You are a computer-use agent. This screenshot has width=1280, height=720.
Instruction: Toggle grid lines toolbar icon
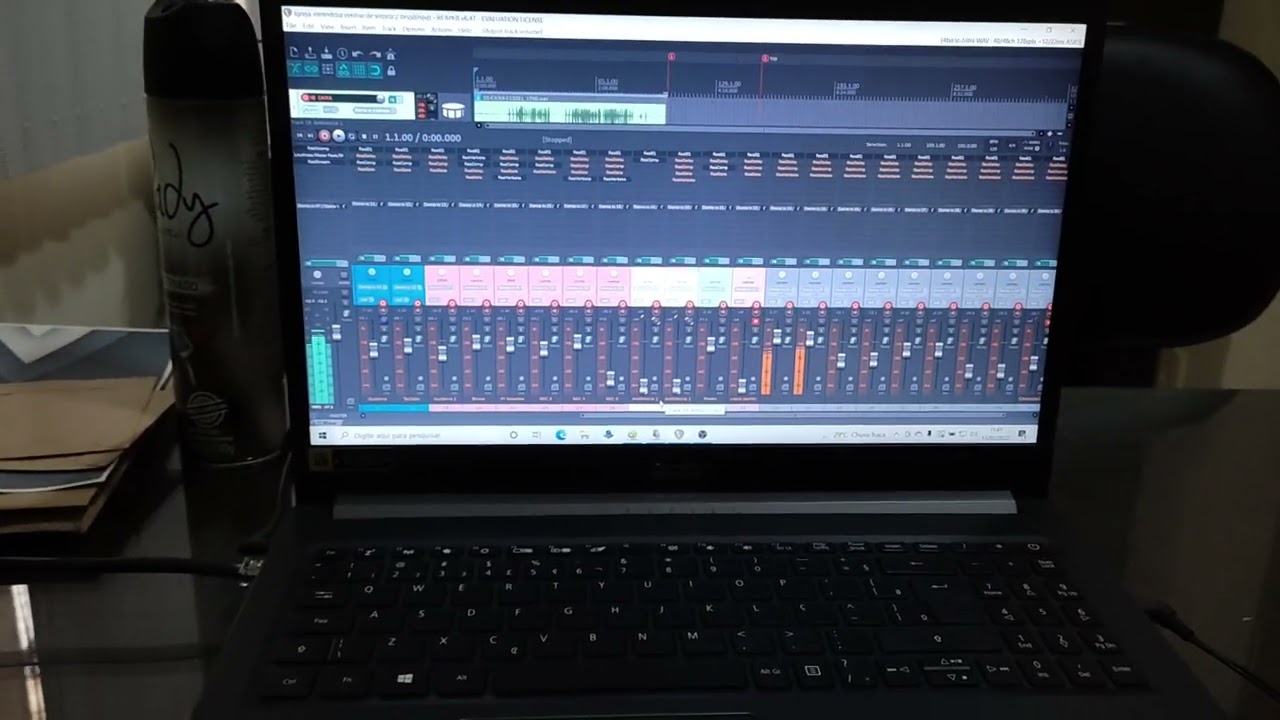tap(359, 70)
